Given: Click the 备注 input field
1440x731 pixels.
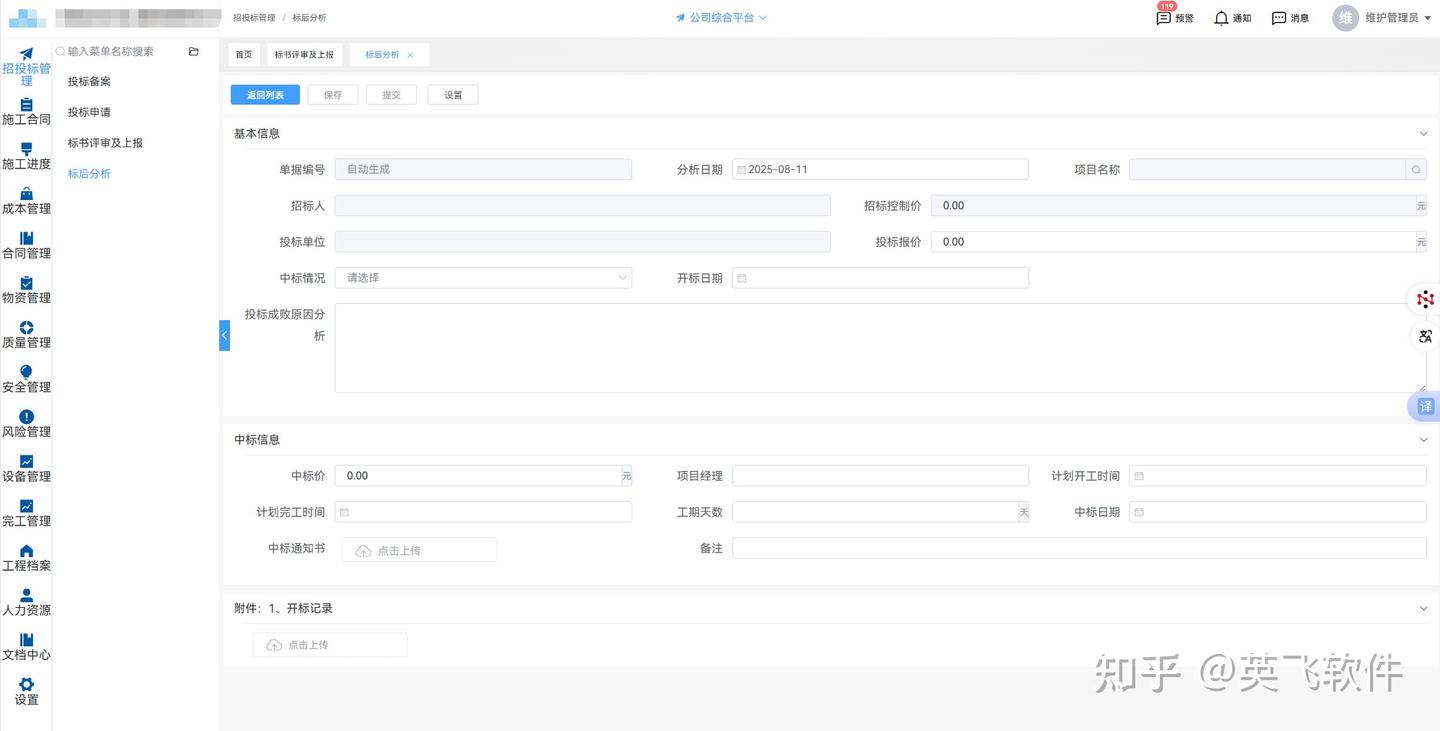Looking at the screenshot, I should pyautogui.click(x=1079, y=548).
